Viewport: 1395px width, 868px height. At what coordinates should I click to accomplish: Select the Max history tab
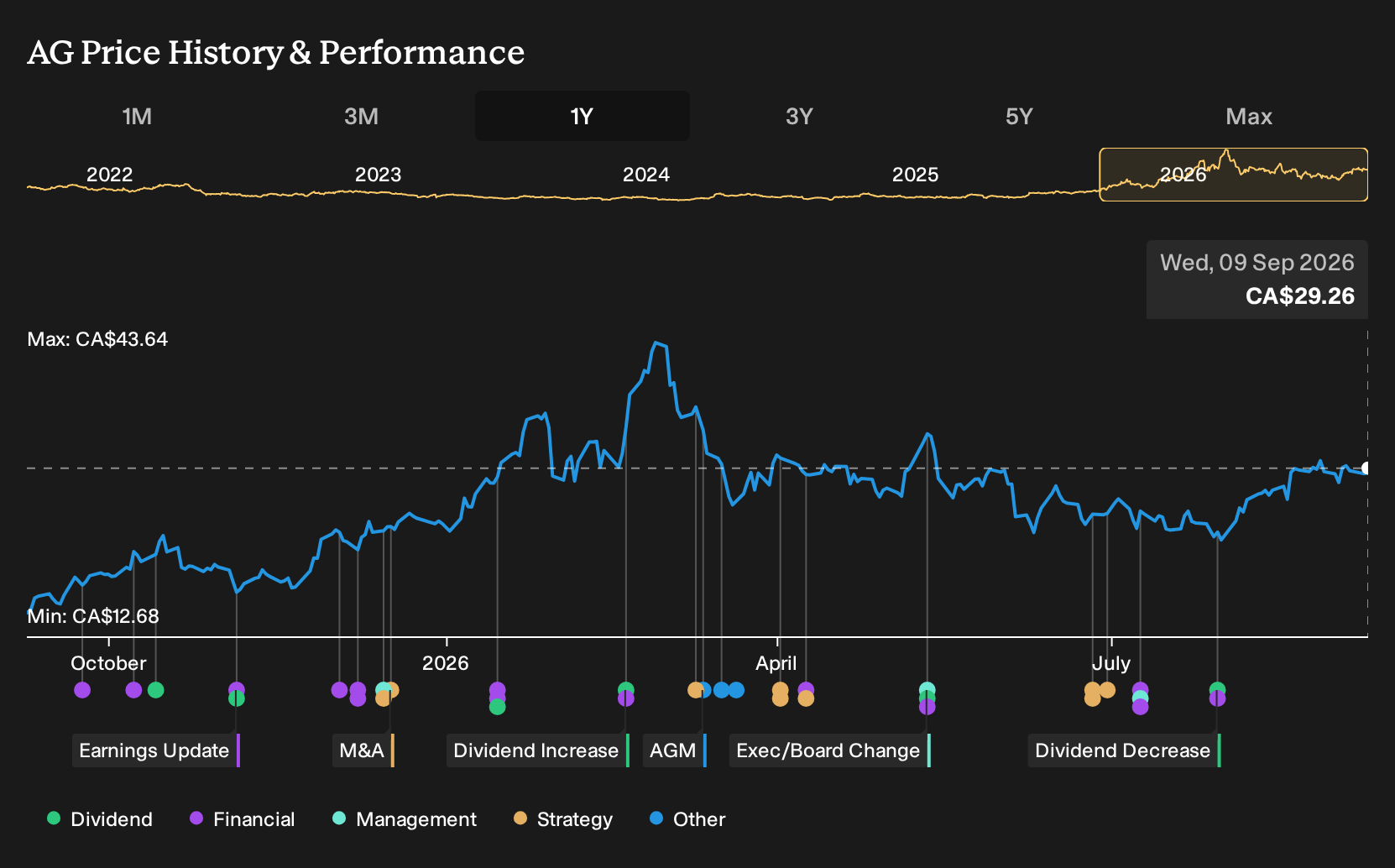pos(1249,116)
